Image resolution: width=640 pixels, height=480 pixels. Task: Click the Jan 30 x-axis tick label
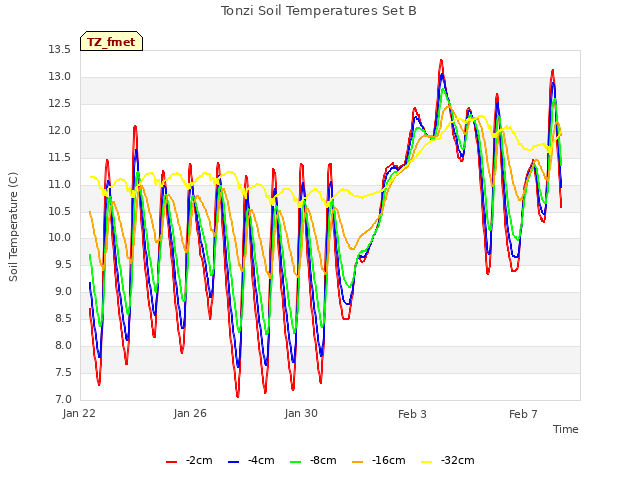301,413
